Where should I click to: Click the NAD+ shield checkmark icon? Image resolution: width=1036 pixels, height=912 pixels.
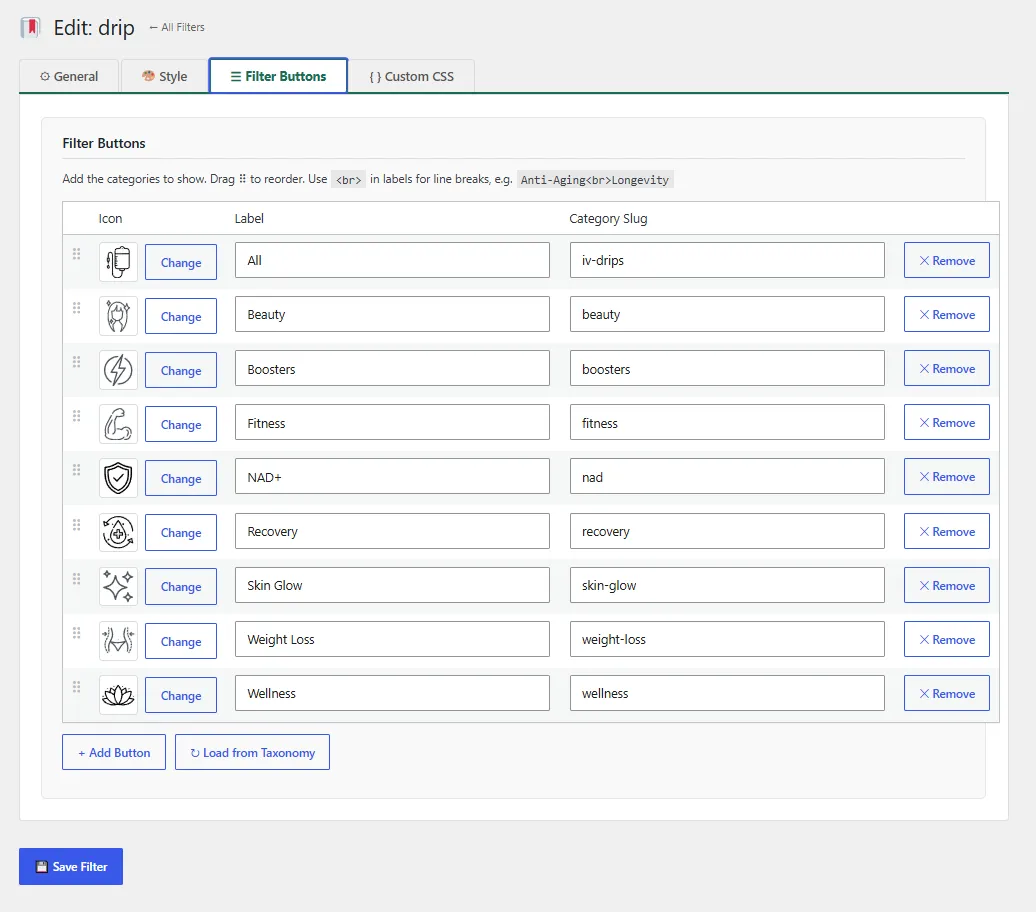pos(118,478)
